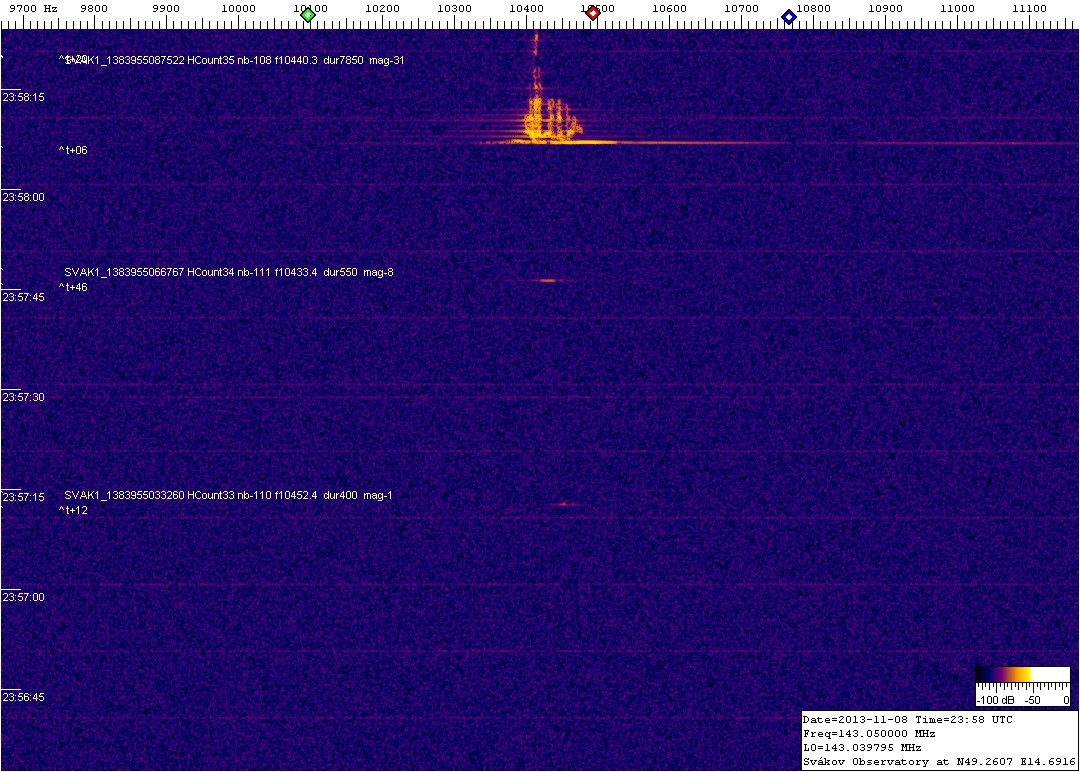Click the green diamond frequency marker
Viewport: 1080px width, 772px height.
(309, 15)
